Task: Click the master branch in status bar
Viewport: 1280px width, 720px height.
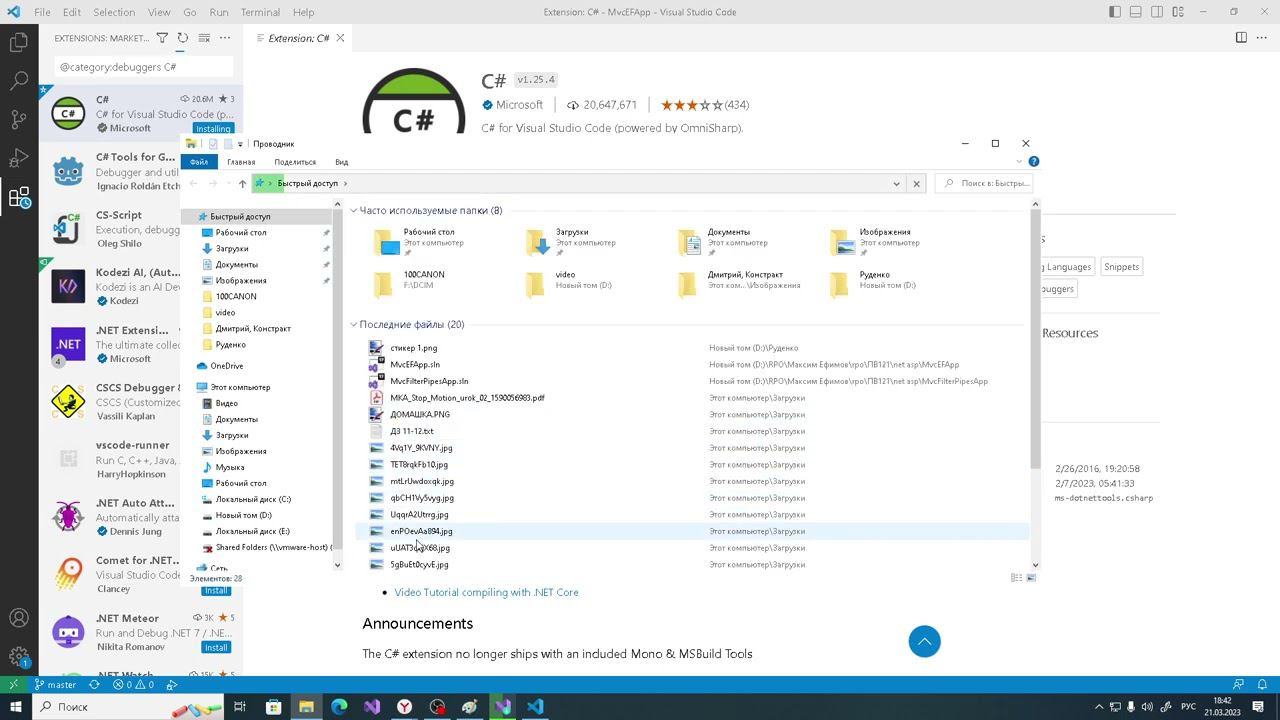Action: pyautogui.click(x=55, y=685)
